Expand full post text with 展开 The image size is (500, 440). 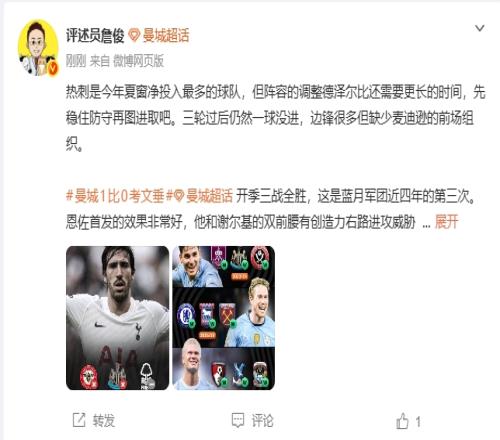coord(447,222)
